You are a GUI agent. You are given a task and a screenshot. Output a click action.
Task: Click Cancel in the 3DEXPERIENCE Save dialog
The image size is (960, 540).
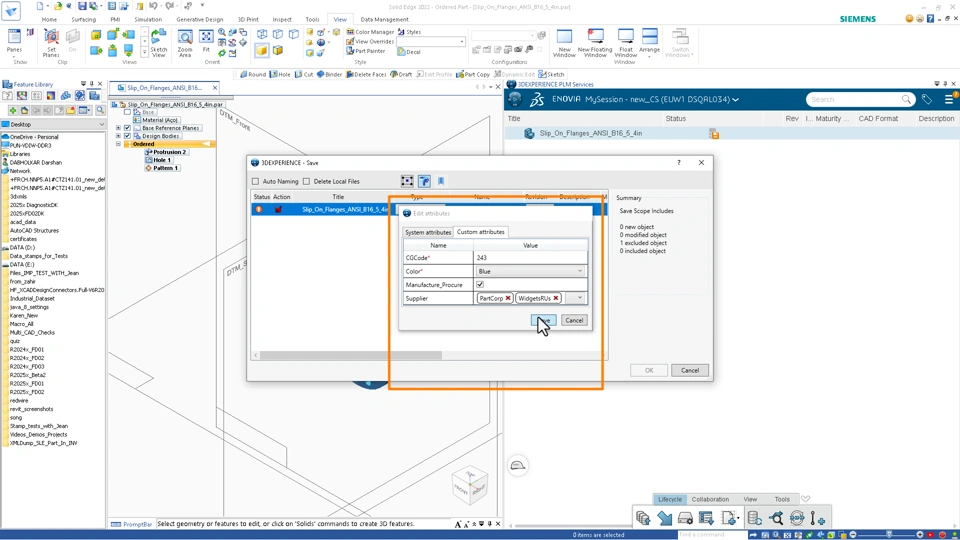tap(689, 370)
